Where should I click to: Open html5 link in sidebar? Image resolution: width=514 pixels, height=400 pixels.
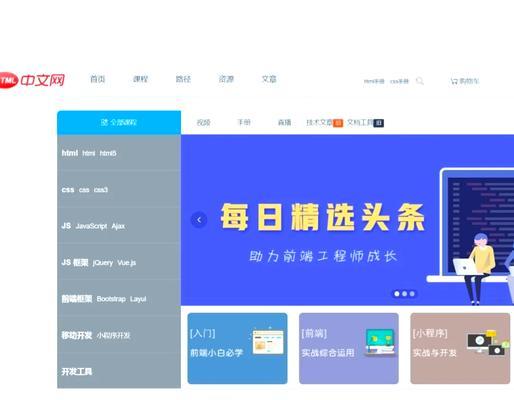[x=108, y=153]
